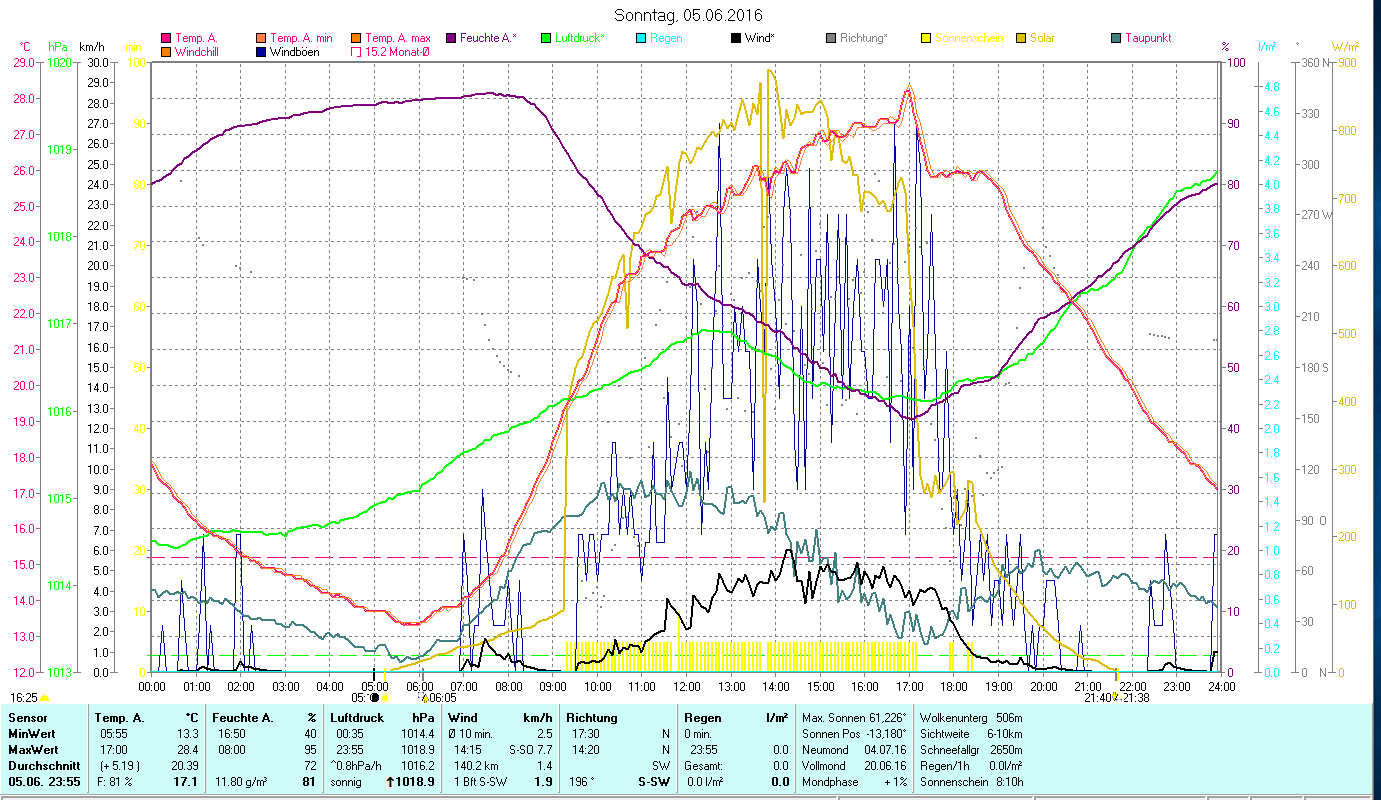This screenshot has height=800, width=1381.
Task: Click the dark blue Windböen legend square
Action: (261, 52)
